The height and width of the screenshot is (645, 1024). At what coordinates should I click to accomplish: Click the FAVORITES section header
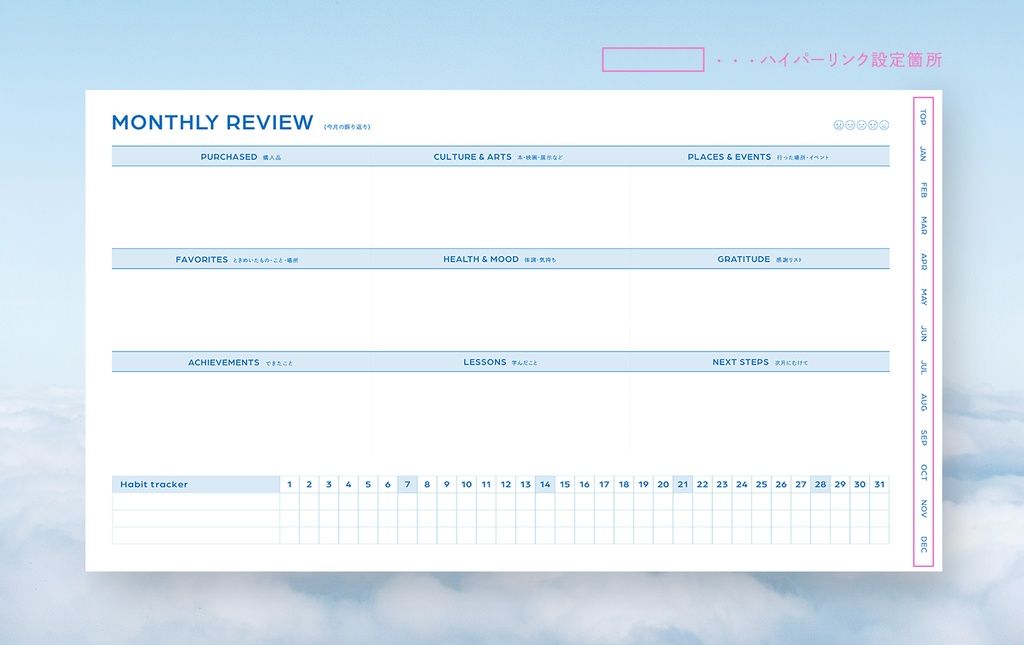tap(241, 259)
